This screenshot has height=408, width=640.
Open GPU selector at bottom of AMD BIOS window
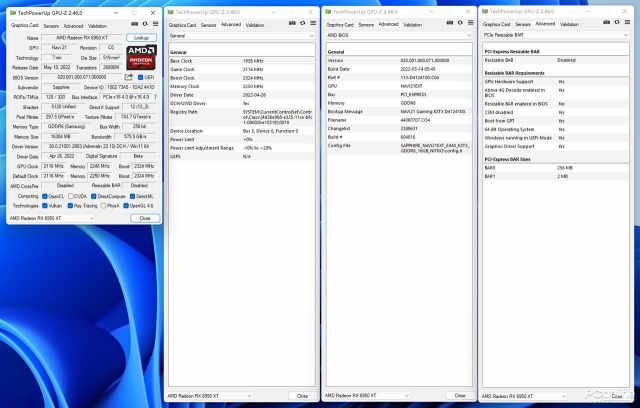[x=367, y=395]
